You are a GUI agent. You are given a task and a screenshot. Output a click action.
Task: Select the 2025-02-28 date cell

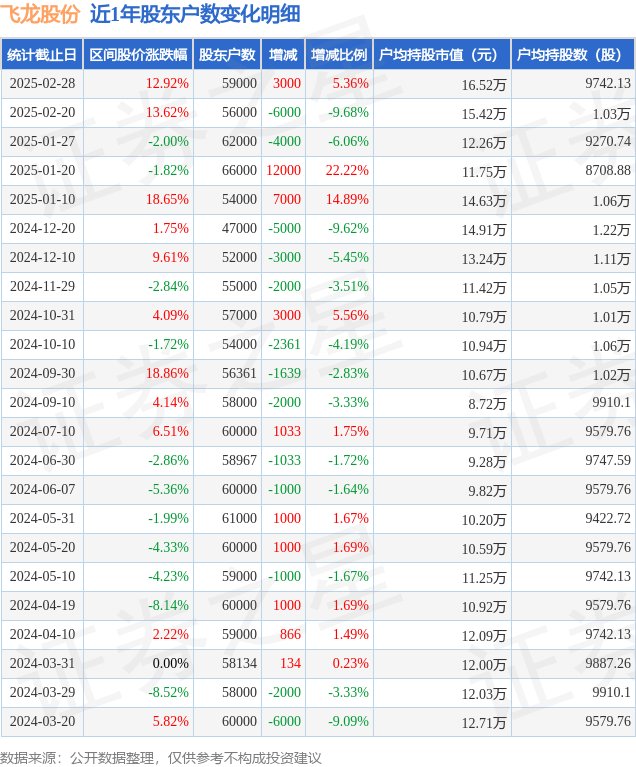tap(42, 84)
